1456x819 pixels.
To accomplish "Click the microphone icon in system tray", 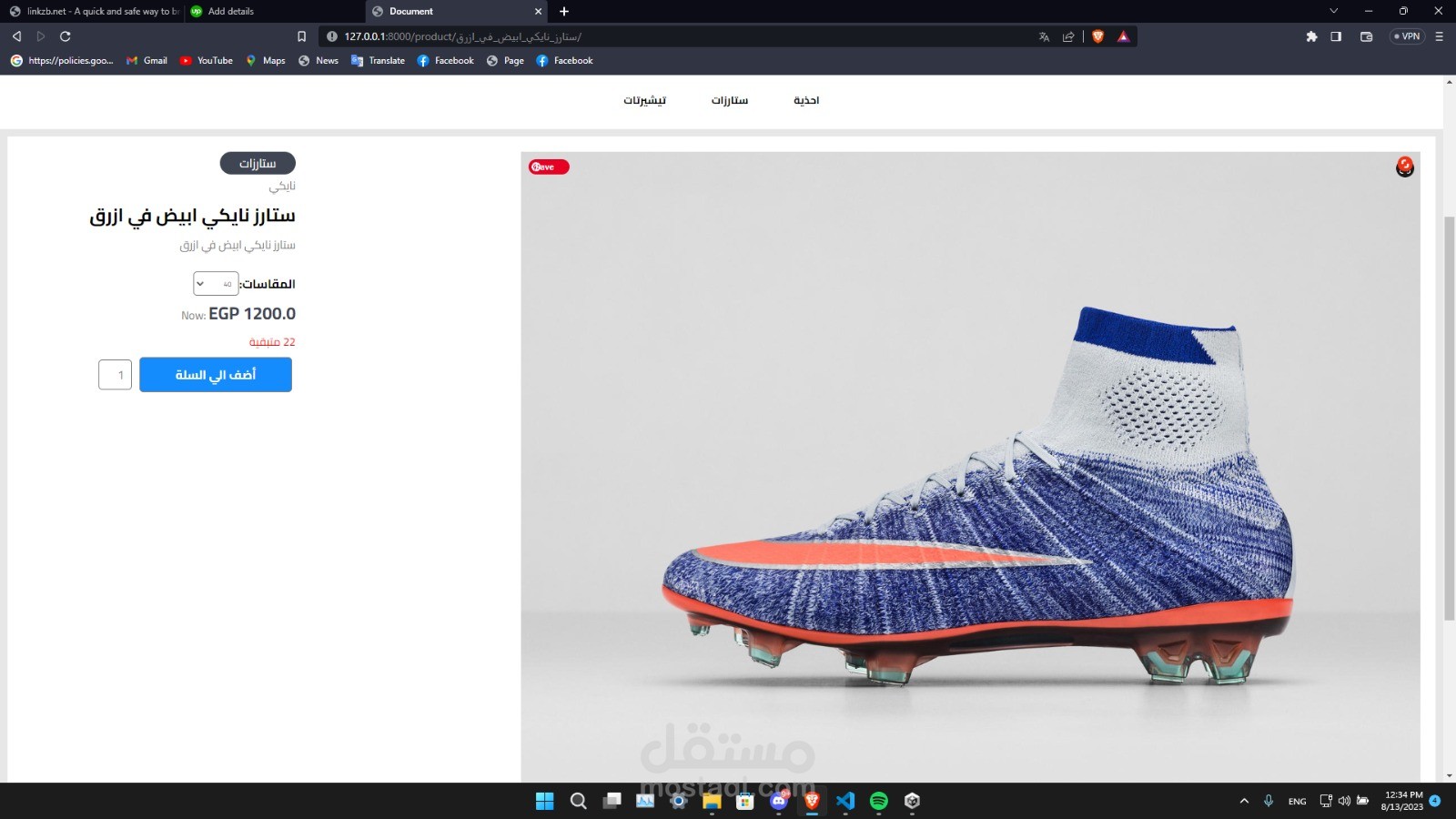I will (1269, 801).
